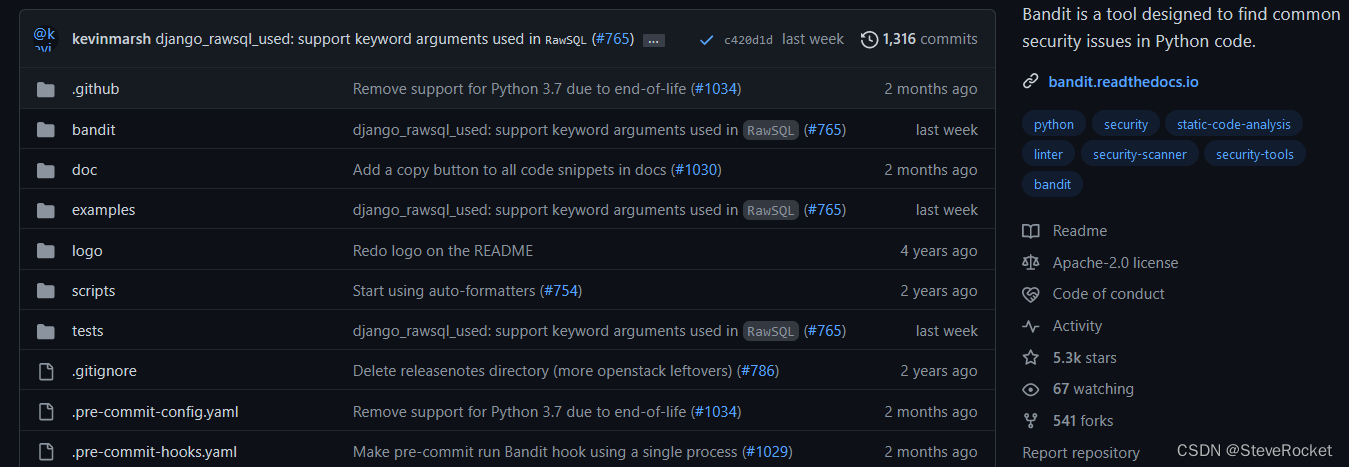This screenshot has width=1349, height=467.
Task: Open .pre-commit-config.yaml file
Action: (155, 412)
